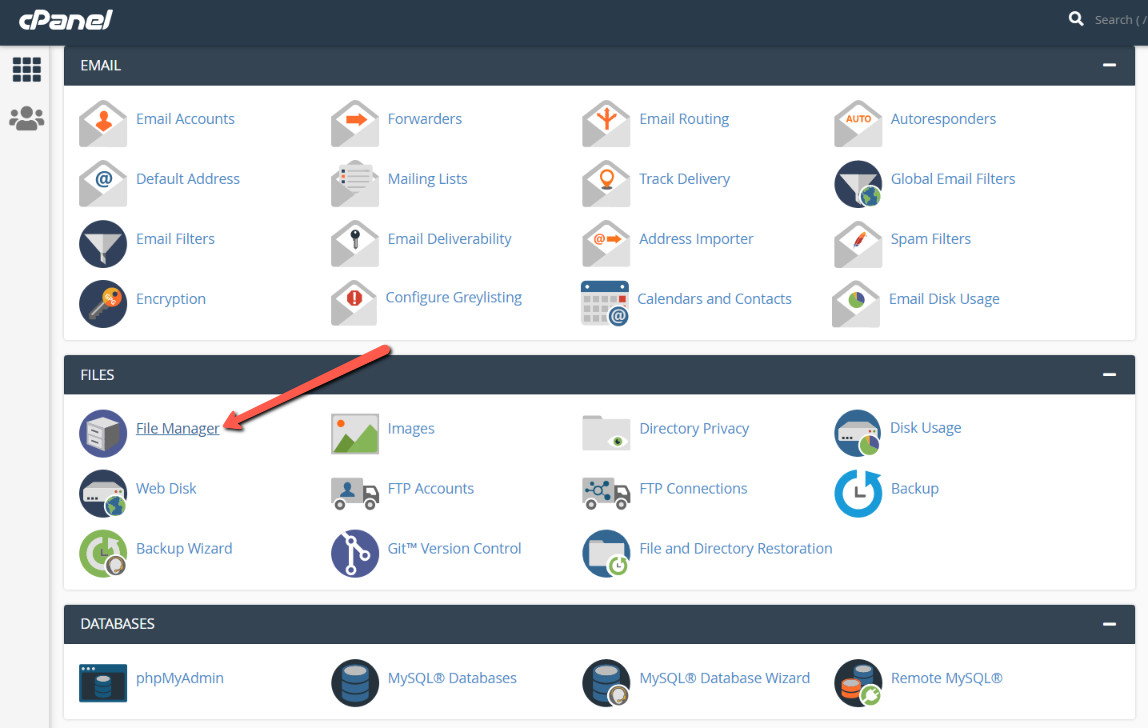1148x728 pixels.
Task: Open the Disk Usage icon
Action: click(x=858, y=433)
